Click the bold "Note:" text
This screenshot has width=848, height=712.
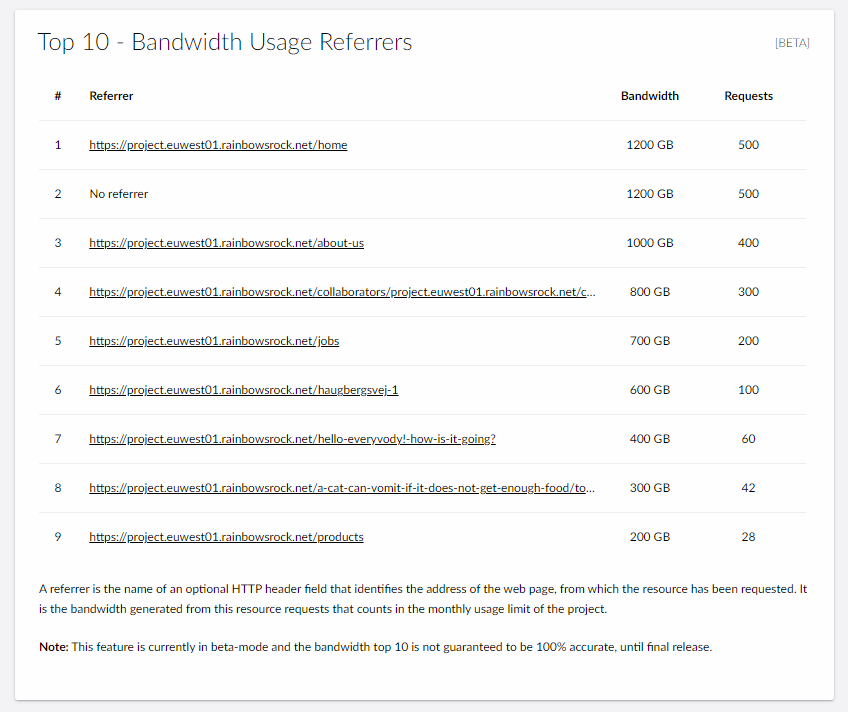tap(53, 647)
